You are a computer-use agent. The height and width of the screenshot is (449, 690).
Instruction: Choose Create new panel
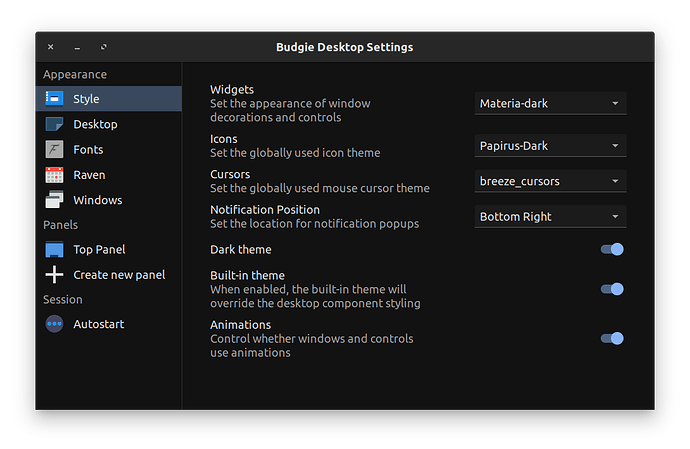point(109,275)
